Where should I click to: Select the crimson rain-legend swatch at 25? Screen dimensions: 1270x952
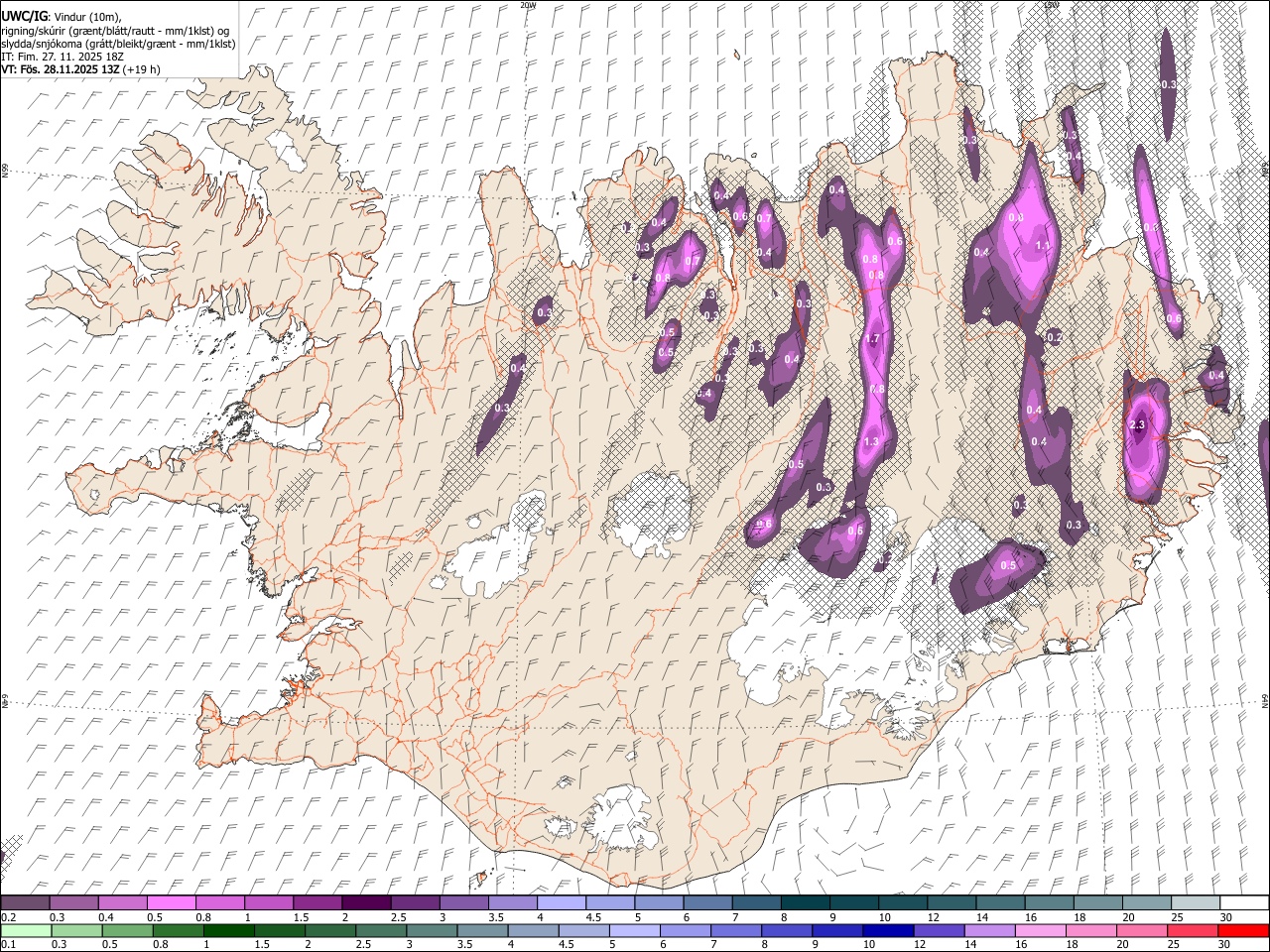point(1193,930)
